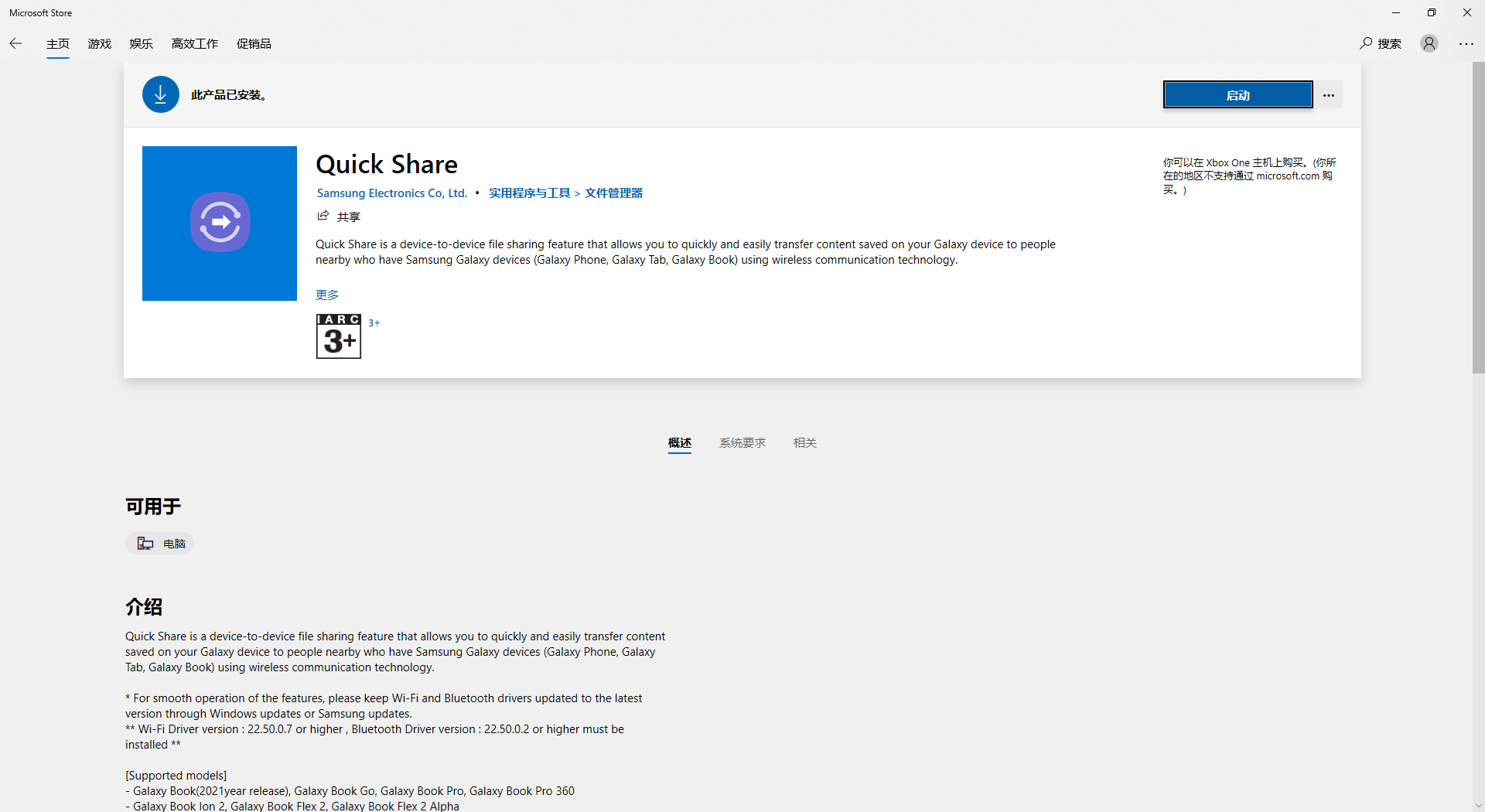Open 实用程序与工具 category link
Viewport: 1485px width, 812px height.
529,193
